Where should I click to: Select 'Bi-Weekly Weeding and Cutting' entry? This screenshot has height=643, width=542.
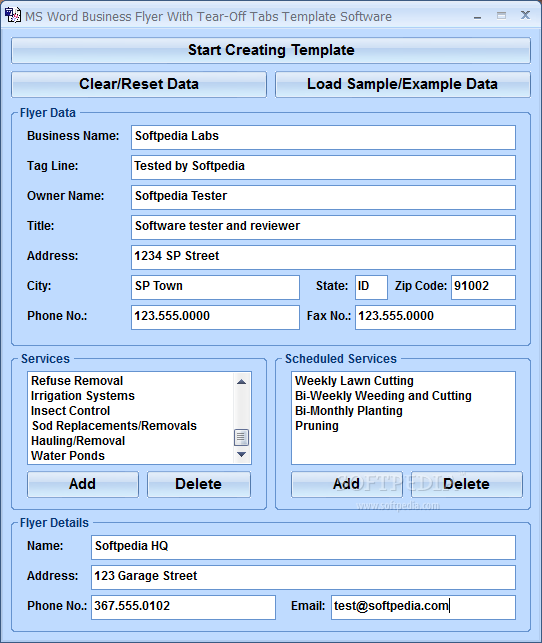coord(383,396)
